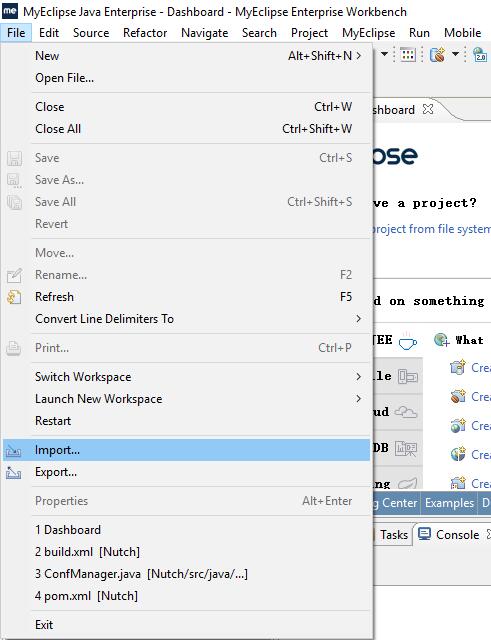
Task: Open the Search menu
Action: click(259, 33)
